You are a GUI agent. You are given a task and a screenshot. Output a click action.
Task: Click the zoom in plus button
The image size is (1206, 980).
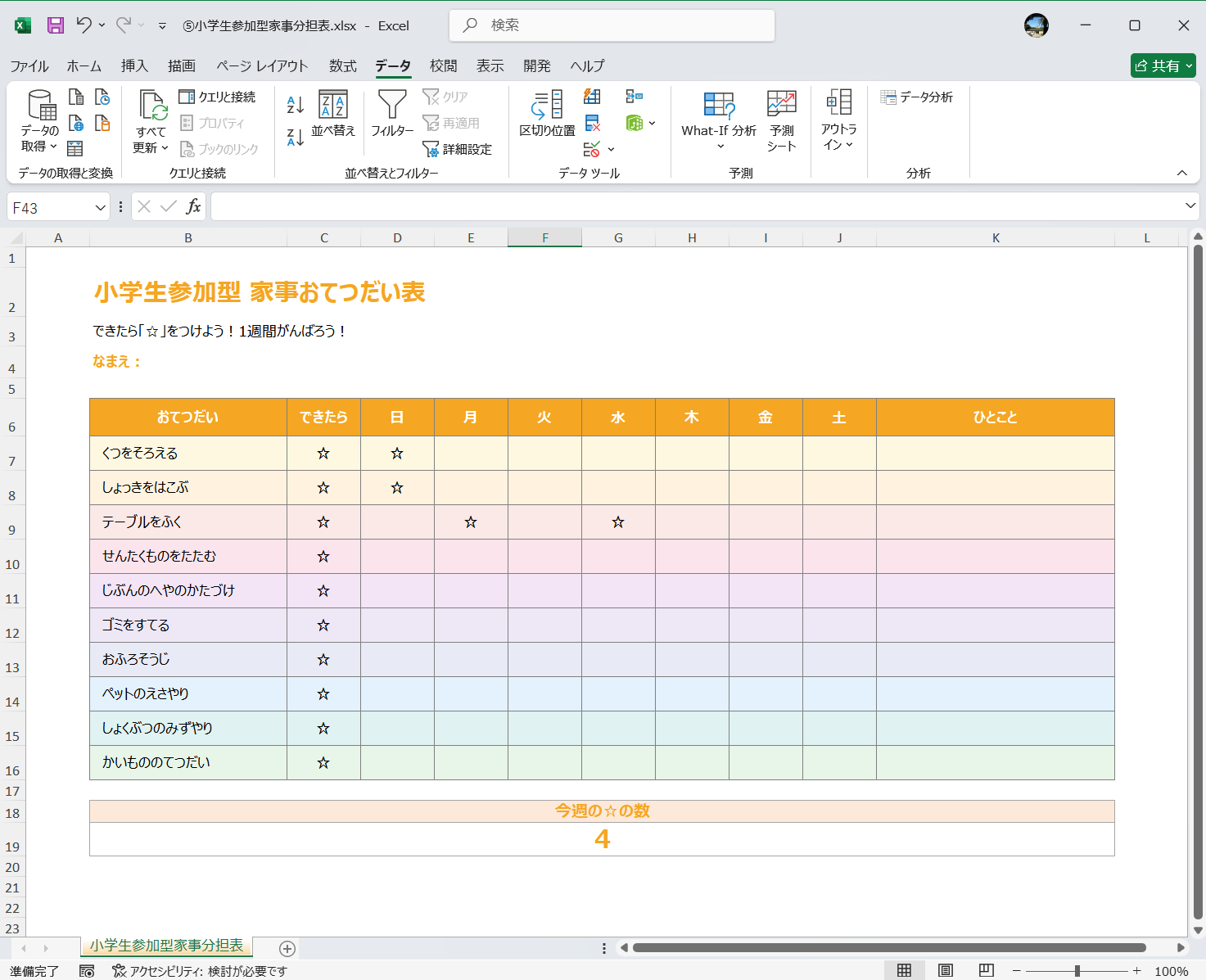1137,971
